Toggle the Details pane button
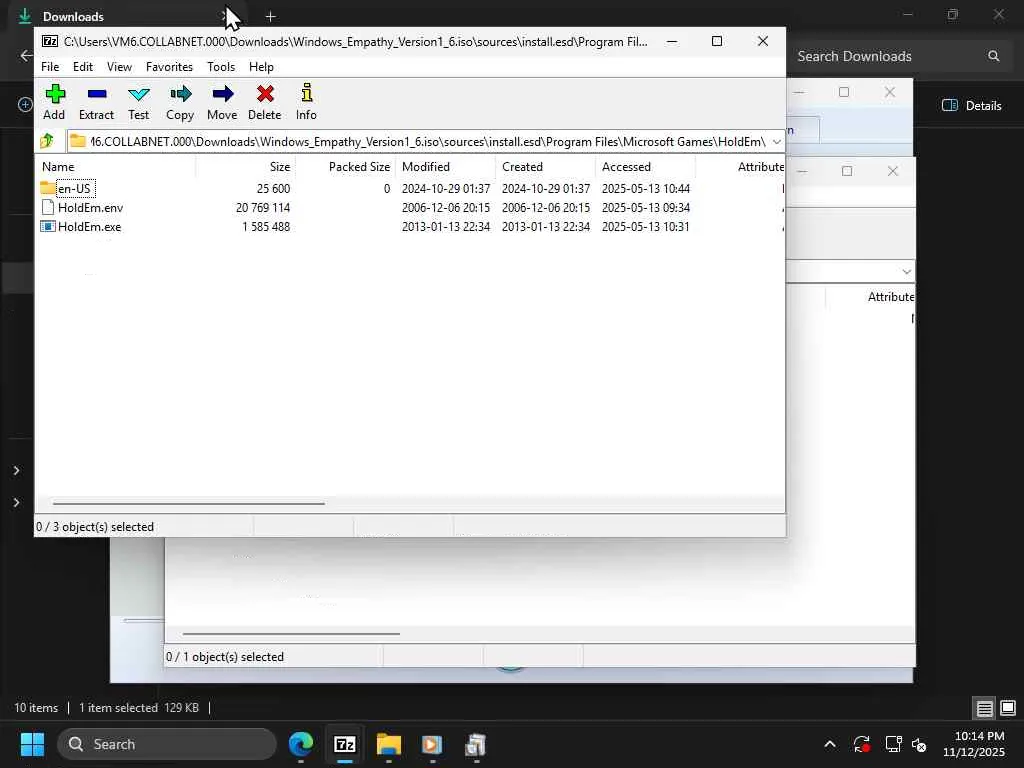 coord(972,105)
